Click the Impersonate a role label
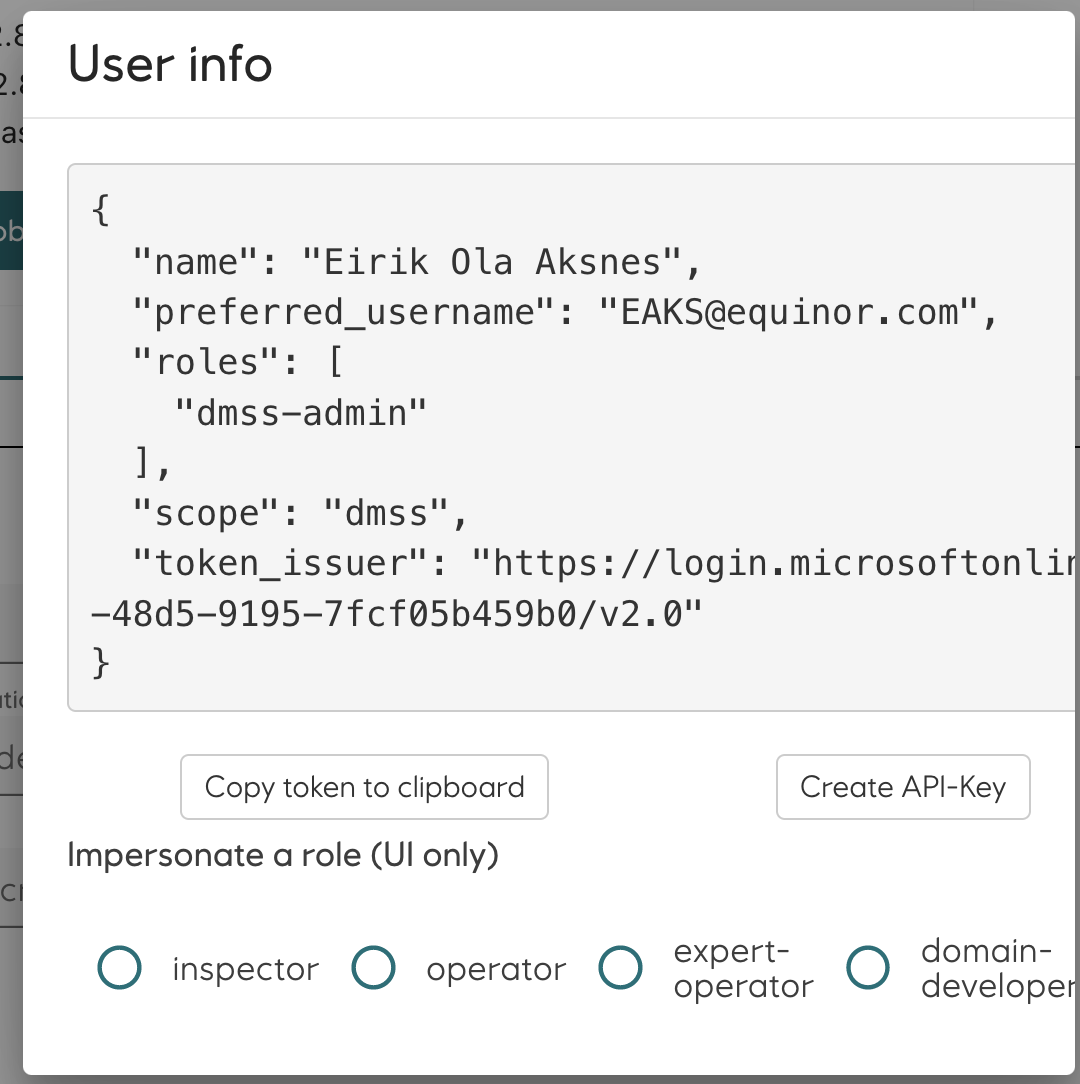The image size is (1080, 1084). (283, 856)
